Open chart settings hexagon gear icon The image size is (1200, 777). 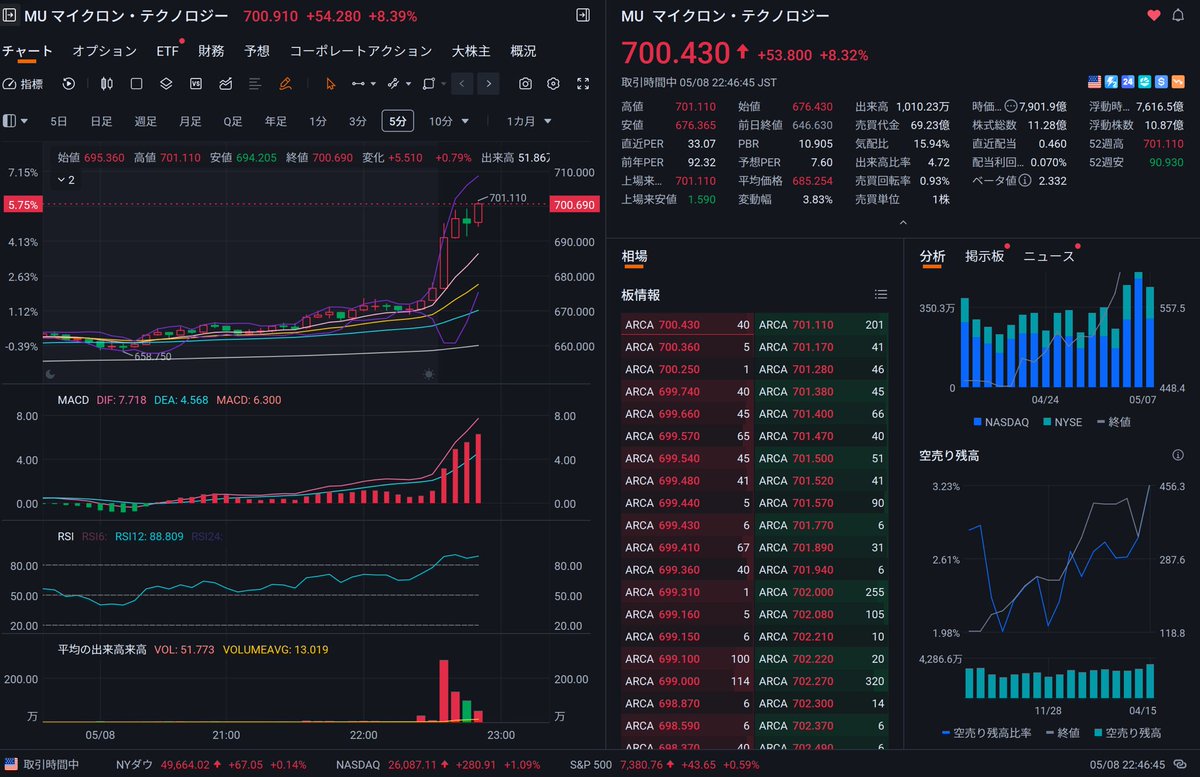554,84
